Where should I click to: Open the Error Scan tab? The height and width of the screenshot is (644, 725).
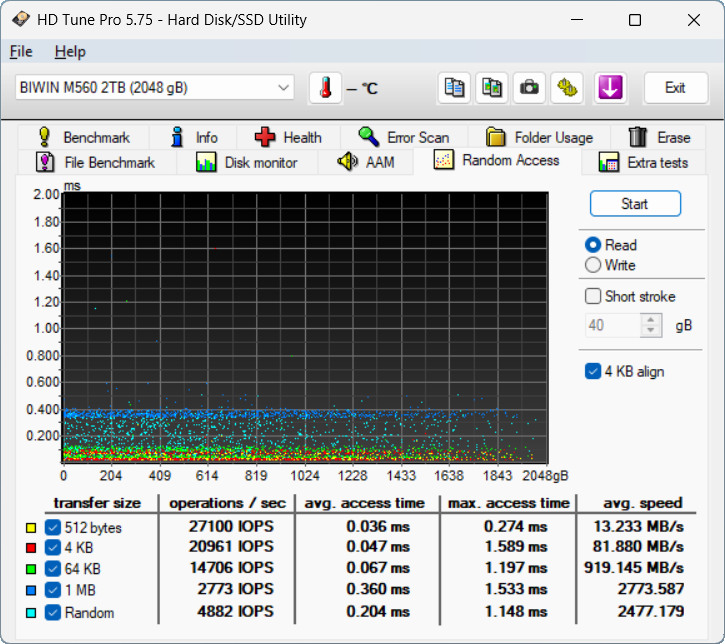tap(404, 137)
